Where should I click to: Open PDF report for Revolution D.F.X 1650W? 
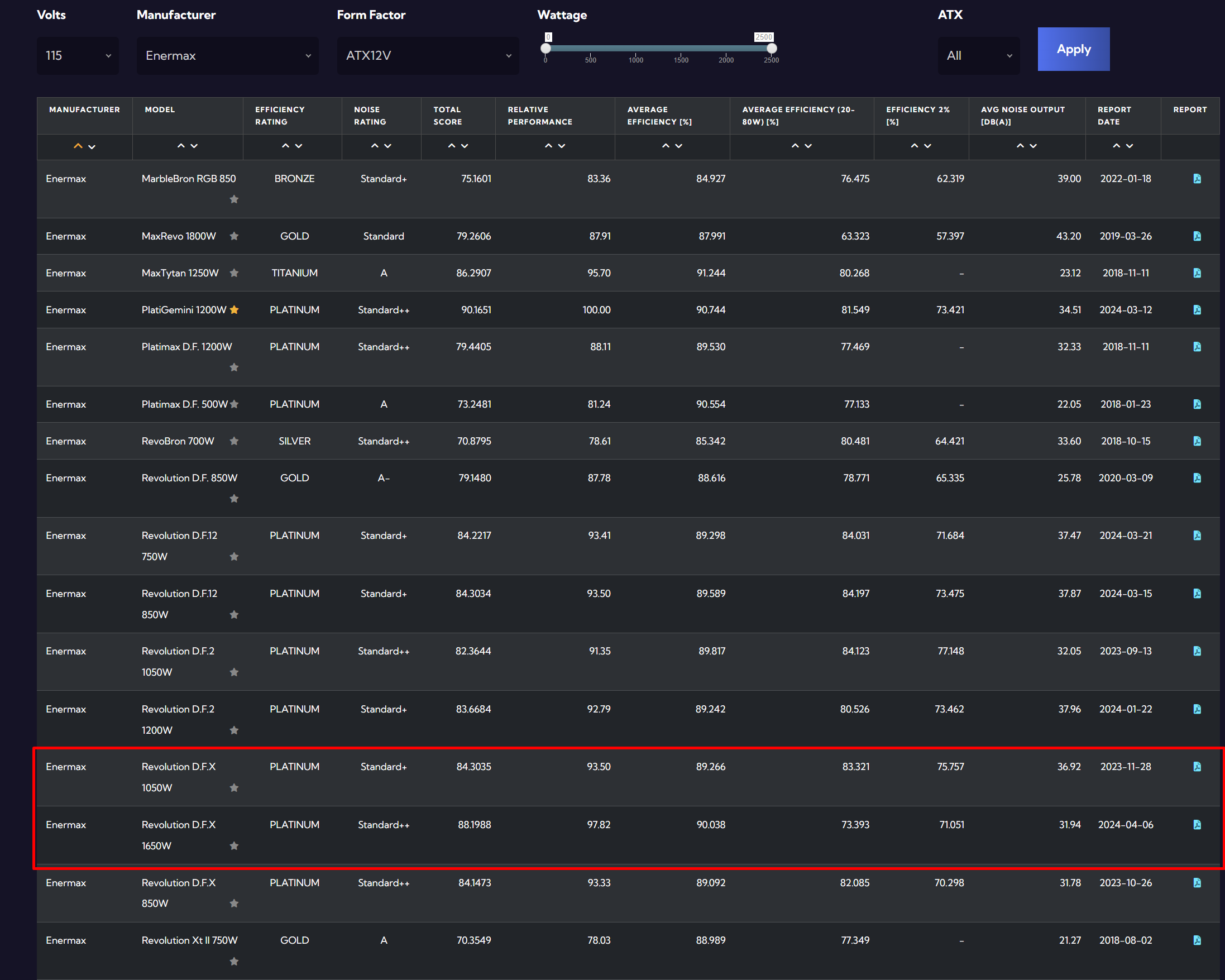coord(1197,825)
